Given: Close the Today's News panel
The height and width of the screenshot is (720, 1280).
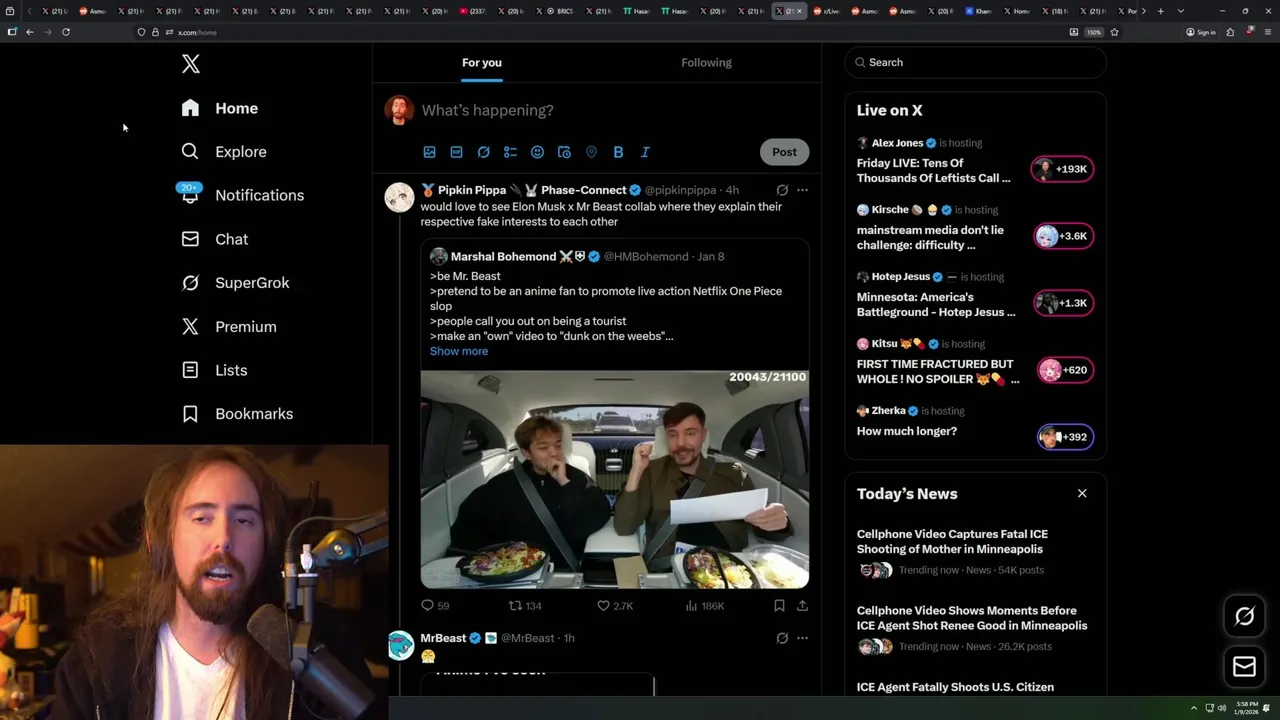Looking at the screenshot, I should coord(1082,493).
